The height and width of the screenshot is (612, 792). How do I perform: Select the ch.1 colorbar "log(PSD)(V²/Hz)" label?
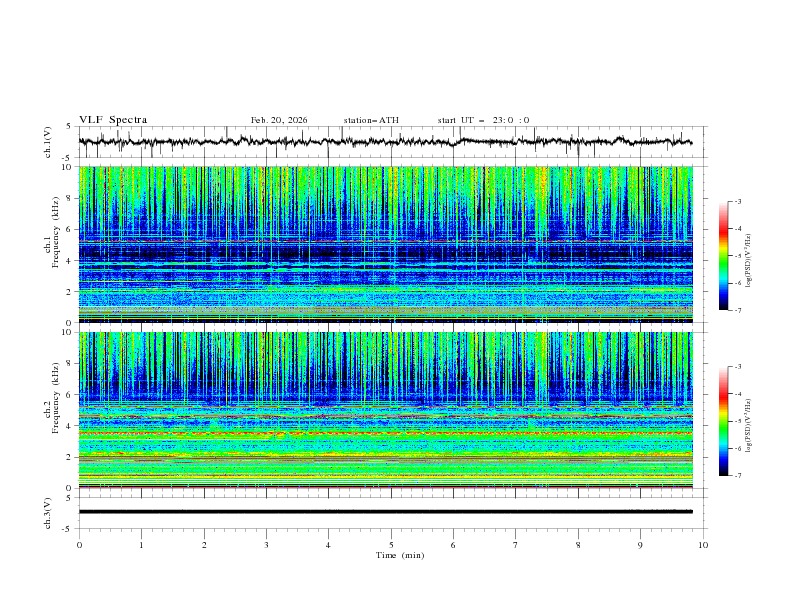(x=748, y=261)
